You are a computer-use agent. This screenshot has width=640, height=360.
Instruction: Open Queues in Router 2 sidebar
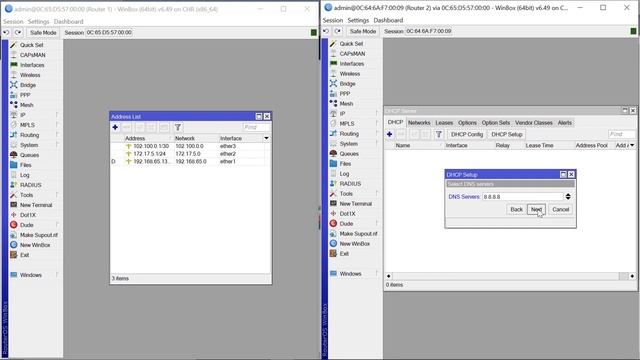349,154
